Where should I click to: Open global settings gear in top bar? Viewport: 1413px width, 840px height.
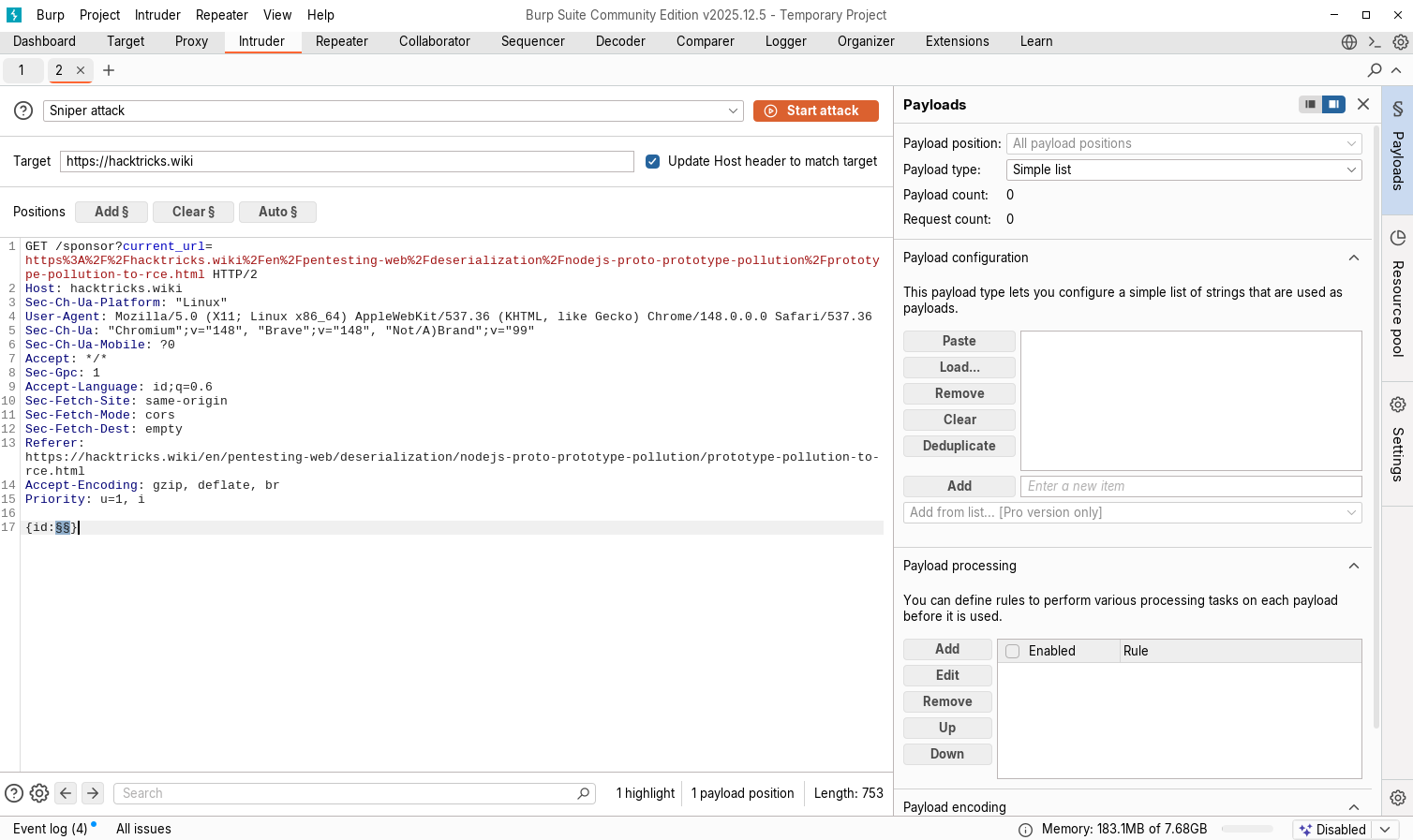point(1401,42)
